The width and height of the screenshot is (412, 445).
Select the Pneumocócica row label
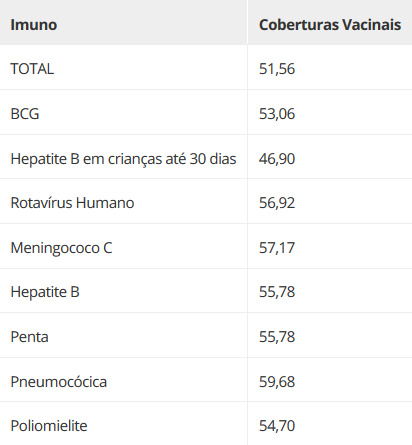pos(59,382)
